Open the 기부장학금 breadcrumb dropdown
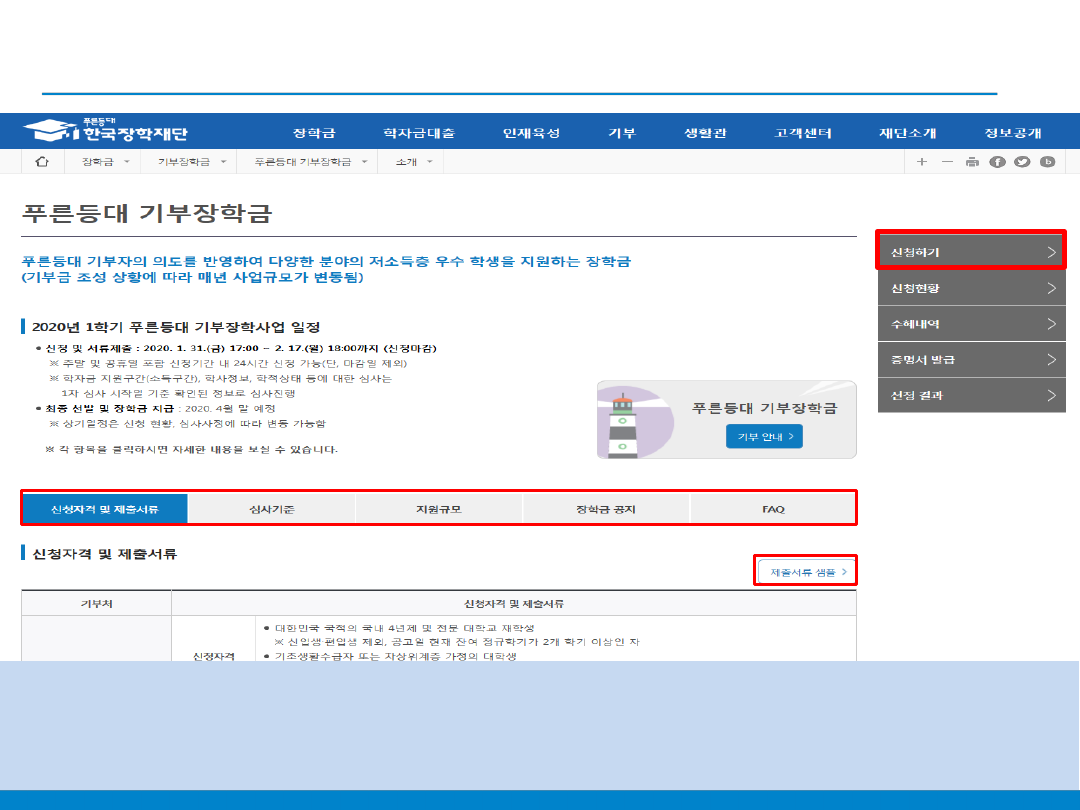 [191, 162]
